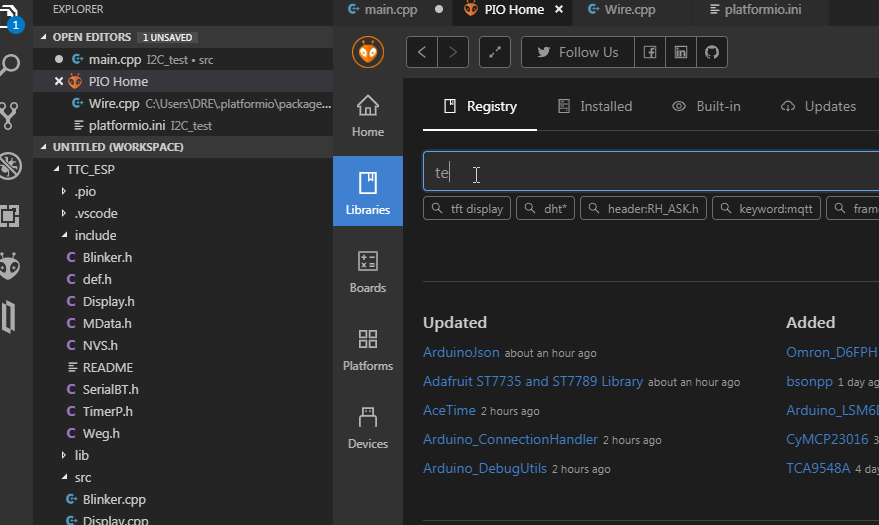Click the 'header:RH_ASK.h' search suggestion

[x=644, y=208]
